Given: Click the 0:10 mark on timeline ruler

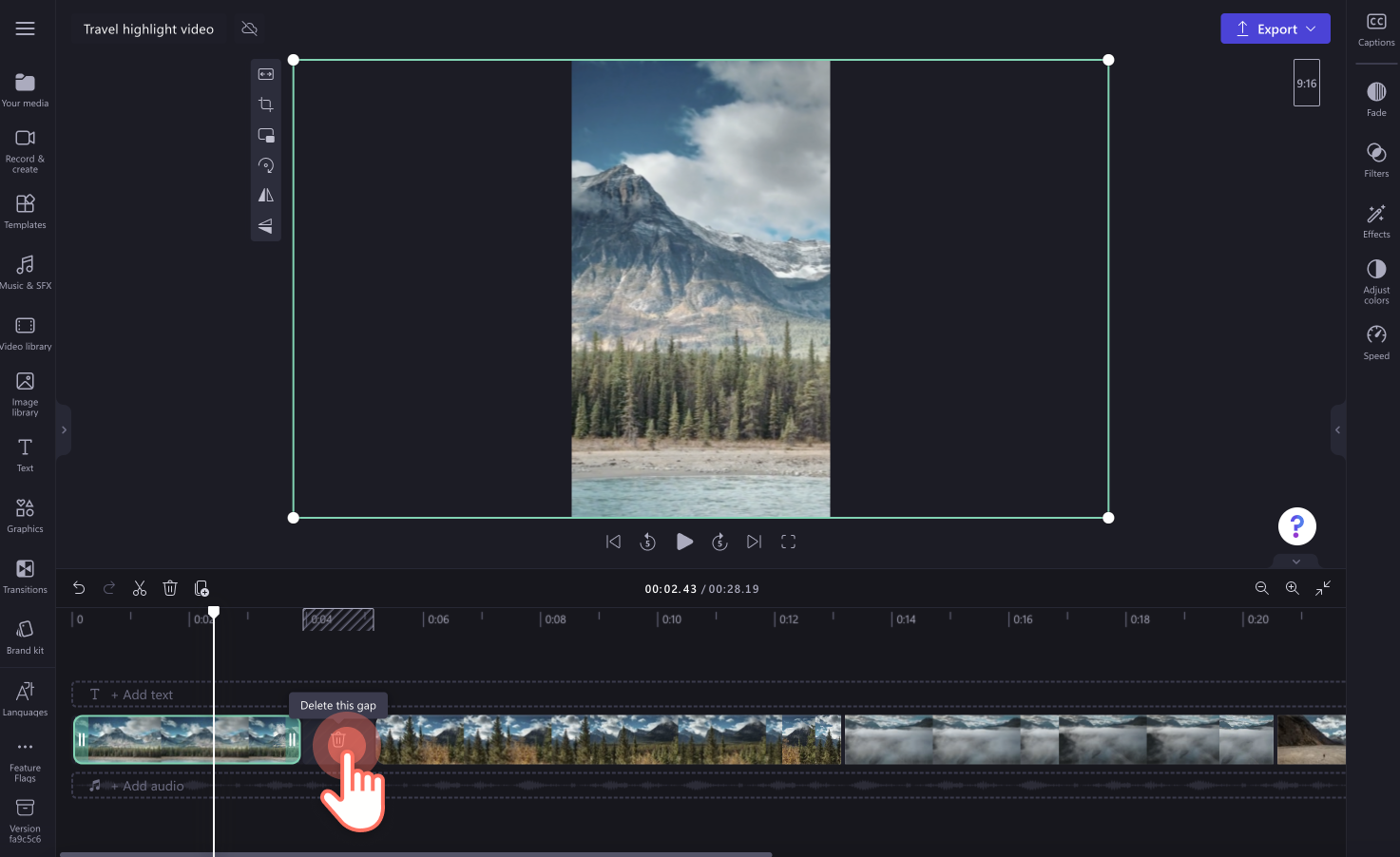Looking at the screenshot, I should (x=671, y=619).
